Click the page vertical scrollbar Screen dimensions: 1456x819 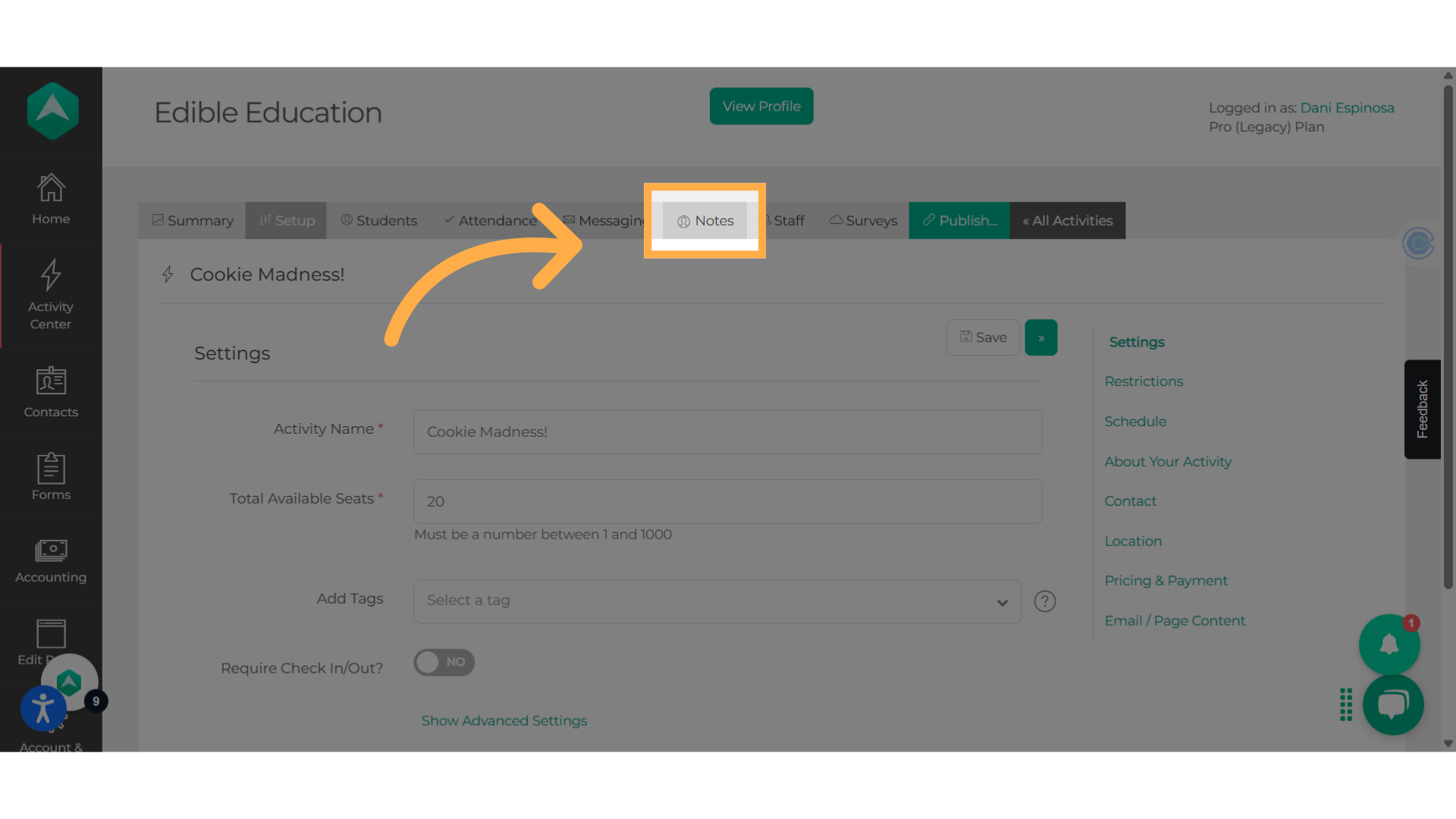1448,334
